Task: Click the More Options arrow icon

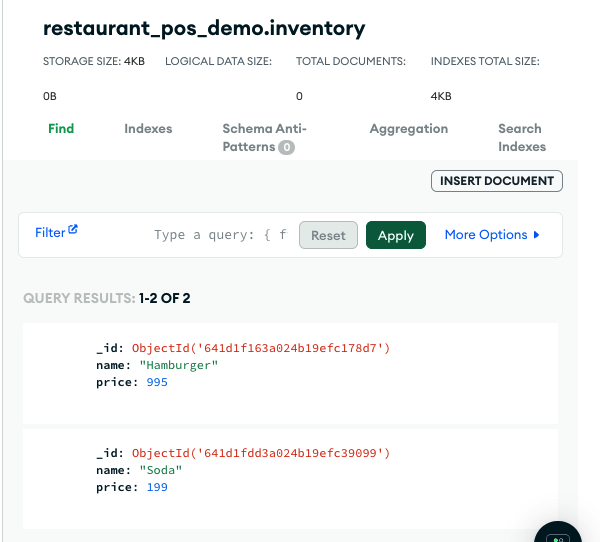Action: (536, 235)
